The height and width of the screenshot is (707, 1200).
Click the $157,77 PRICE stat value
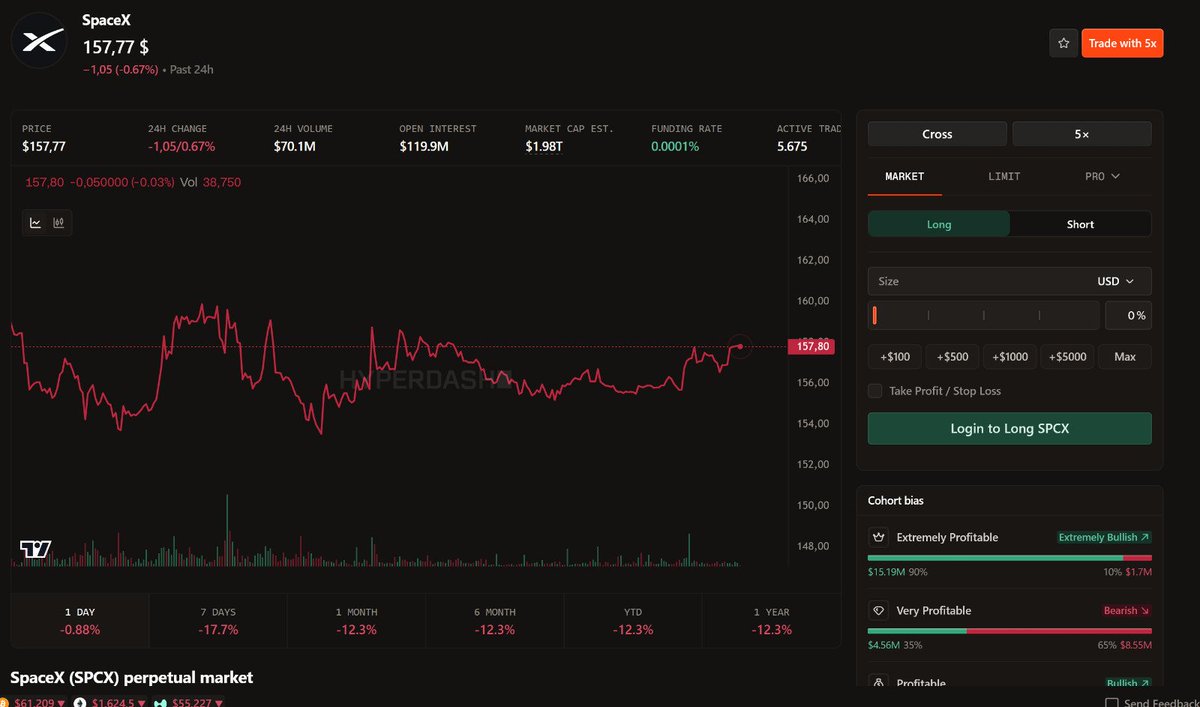coord(44,146)
